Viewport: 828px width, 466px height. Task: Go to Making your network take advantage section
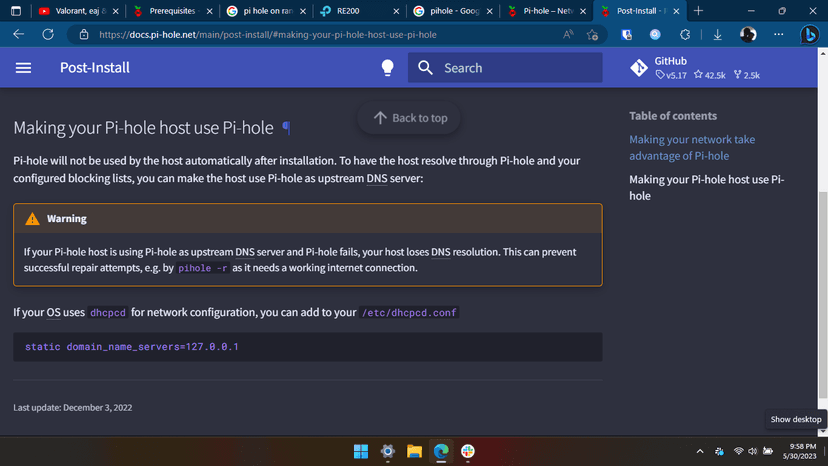click(691, 148)
